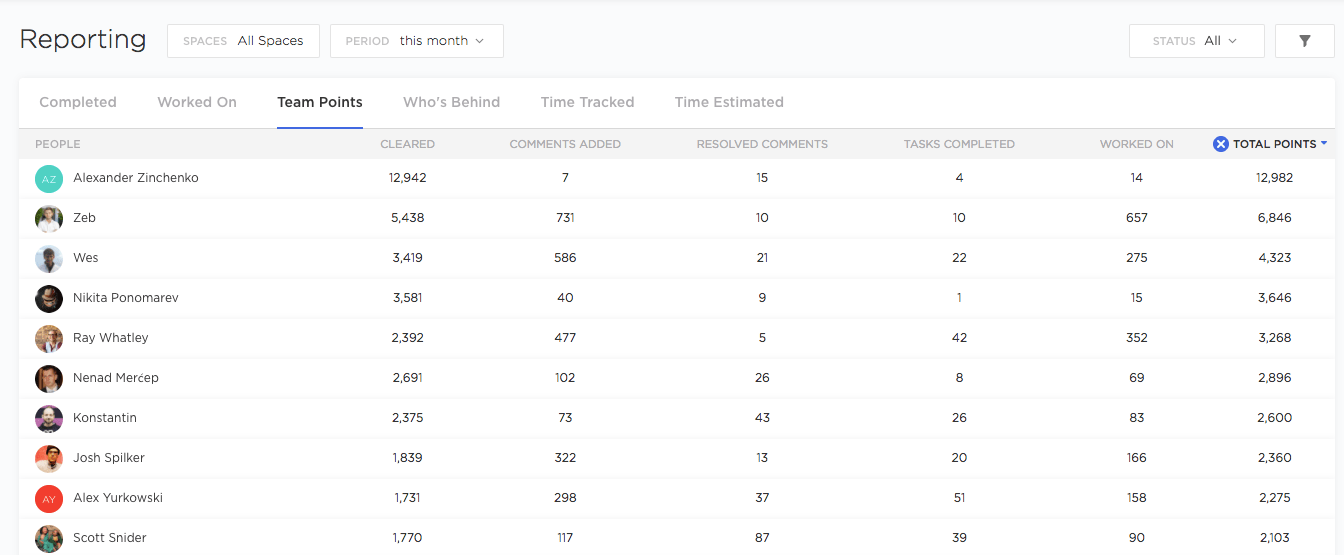Open the Status All dropdown

[x=1196, y=41]
